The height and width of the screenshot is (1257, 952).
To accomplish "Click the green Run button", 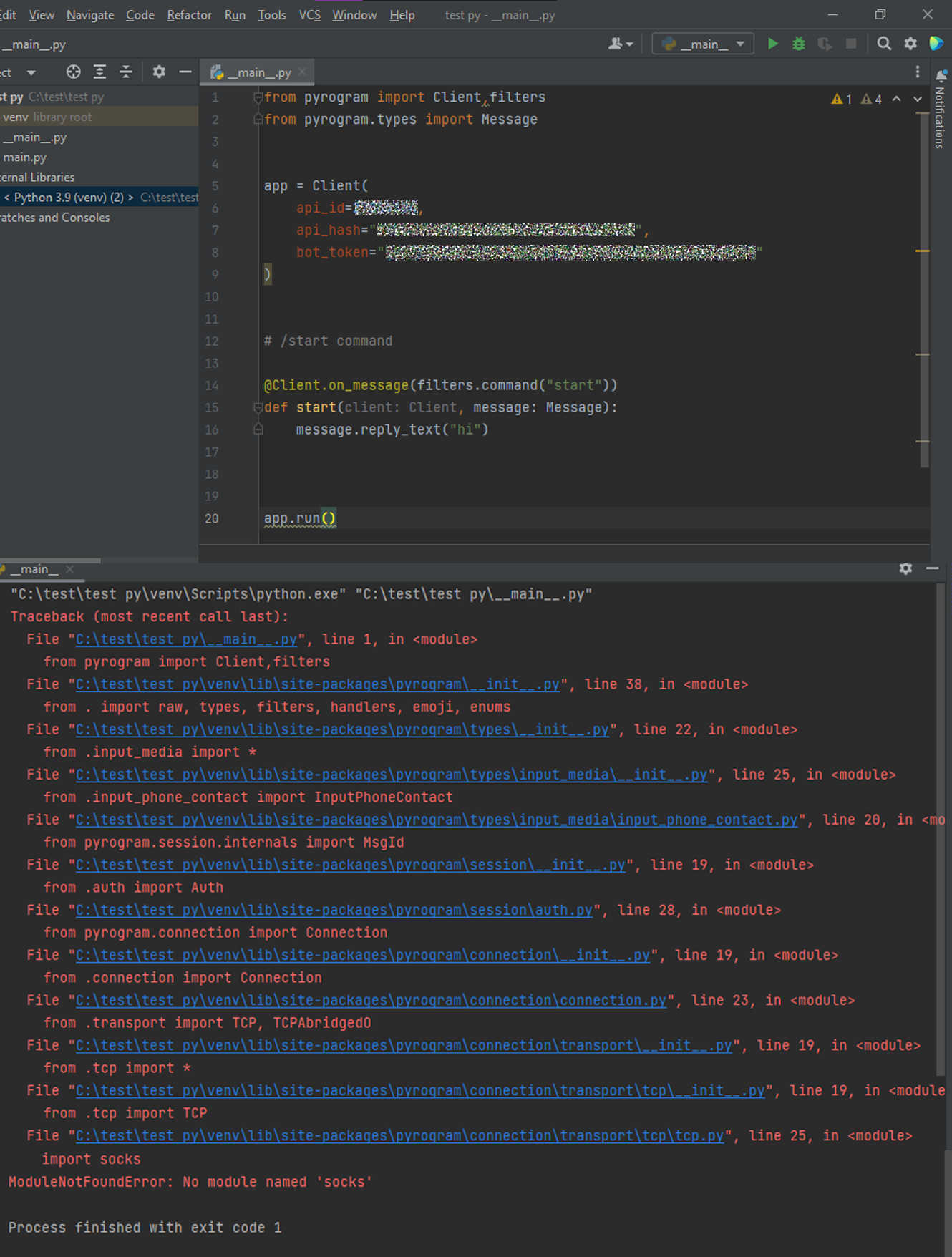I will pos(772,44).
